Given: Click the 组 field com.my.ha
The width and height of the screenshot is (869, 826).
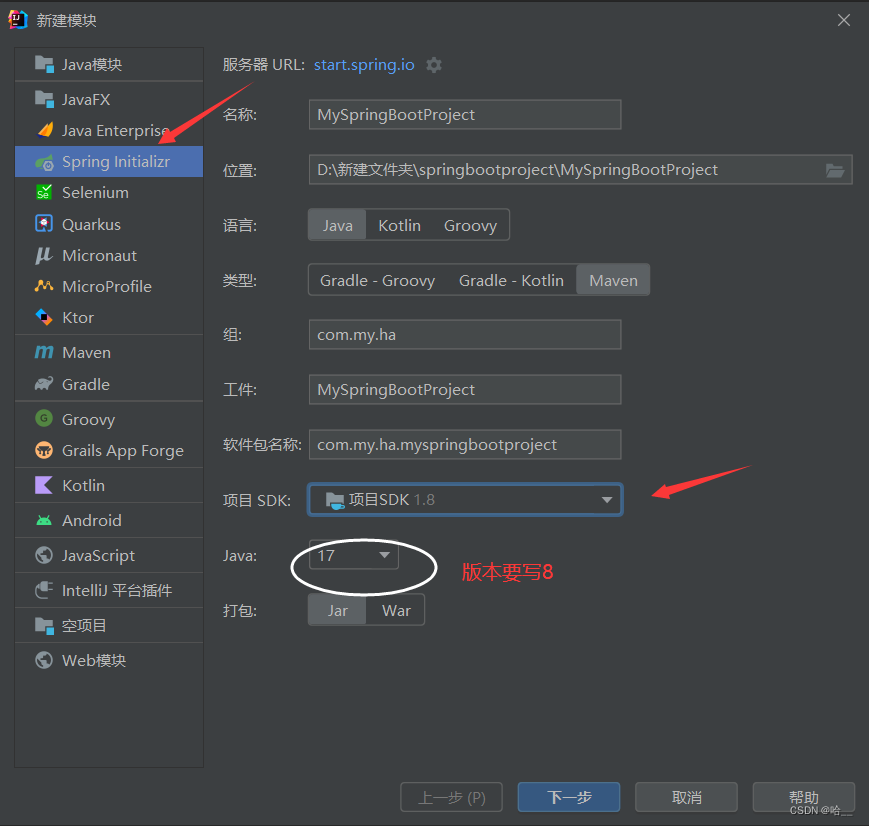Looking at the screenshot, I should 464,335.
